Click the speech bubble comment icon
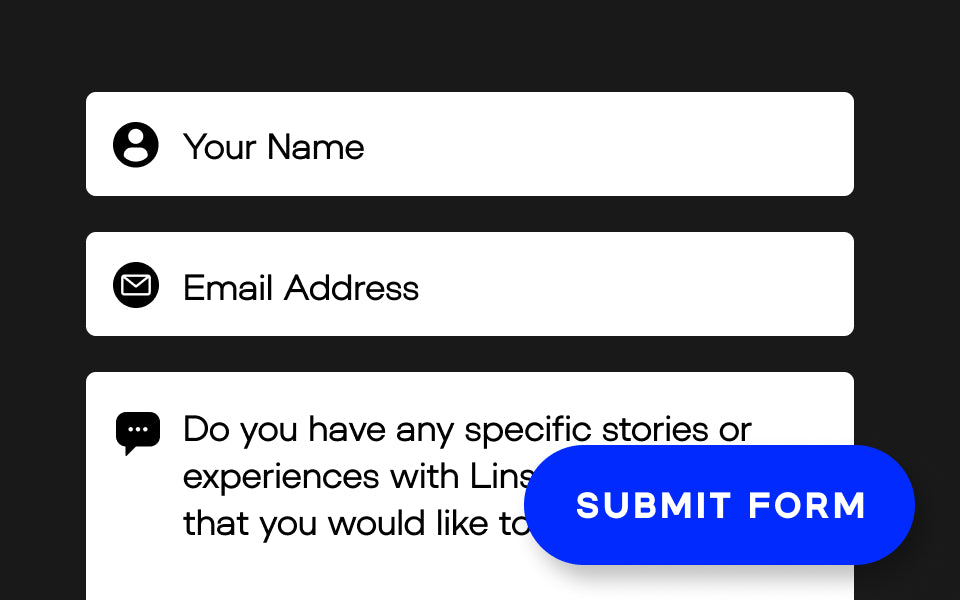Image resolution: width=960 pixels, height=600 pixels. 138,432
